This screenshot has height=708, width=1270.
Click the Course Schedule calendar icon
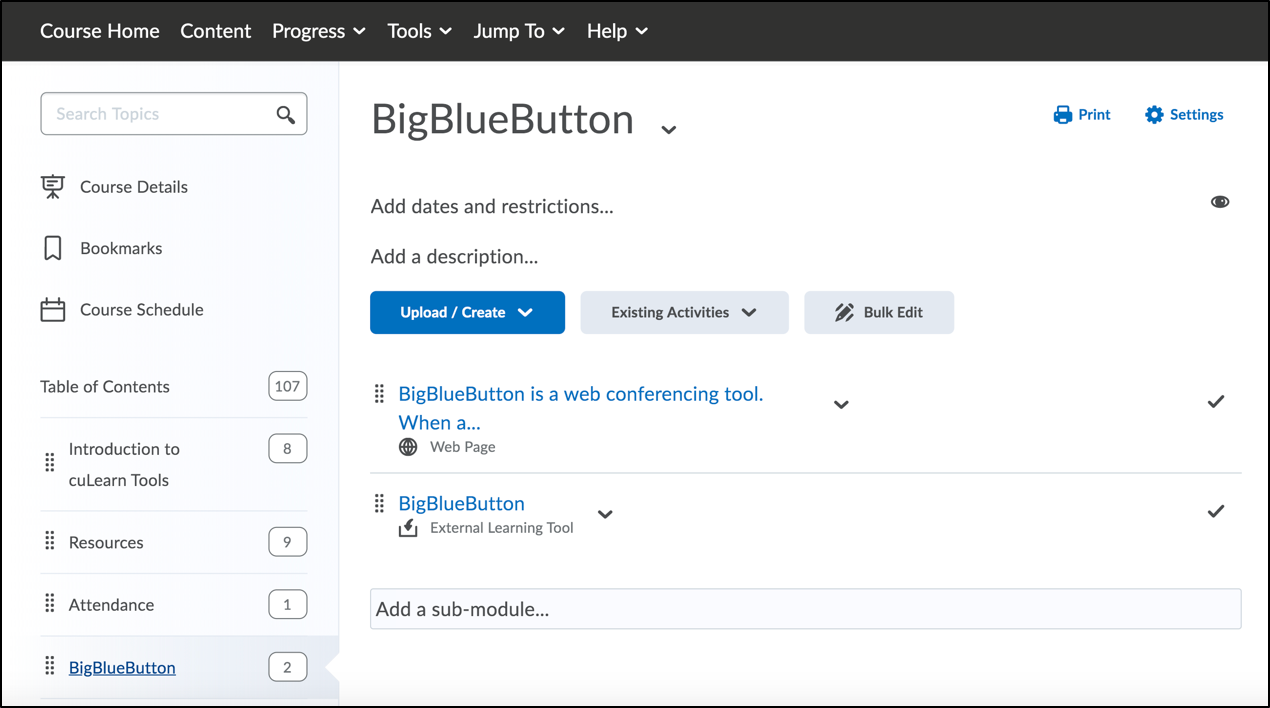tap(53, 310)
